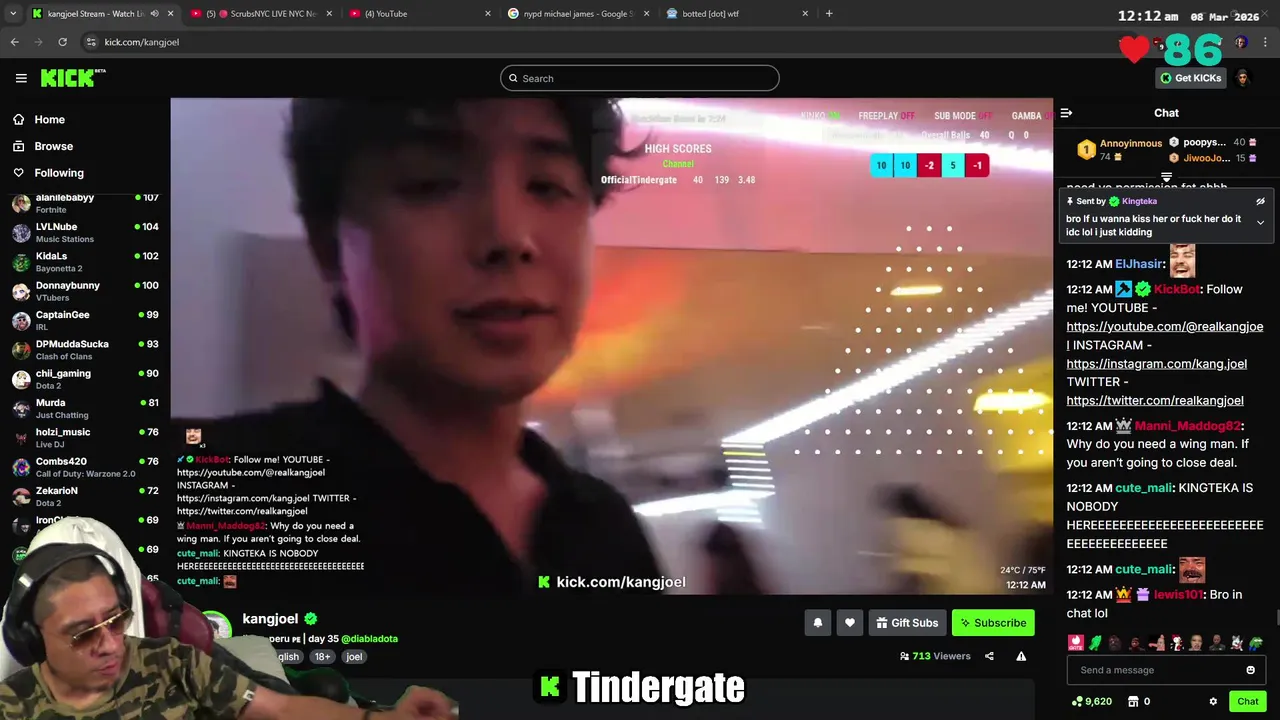The height and width of the screenshot is (720, 1280).
Task: Open alanilebabyy channel in sidebar
Action: pyautogui.click(x=85, y=203)
